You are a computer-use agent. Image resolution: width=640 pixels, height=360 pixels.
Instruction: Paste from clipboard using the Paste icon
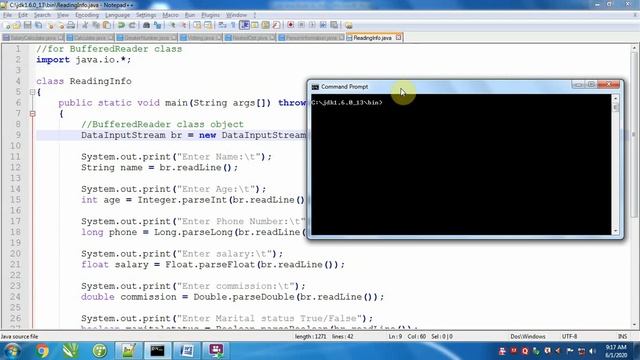tap(107, 25)
